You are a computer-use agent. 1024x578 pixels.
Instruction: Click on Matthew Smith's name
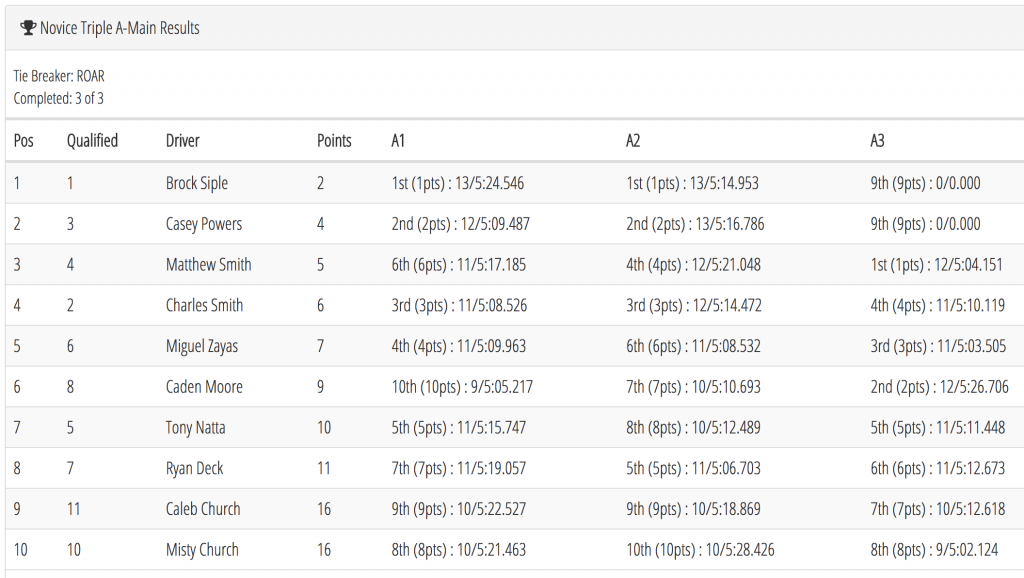208,265
